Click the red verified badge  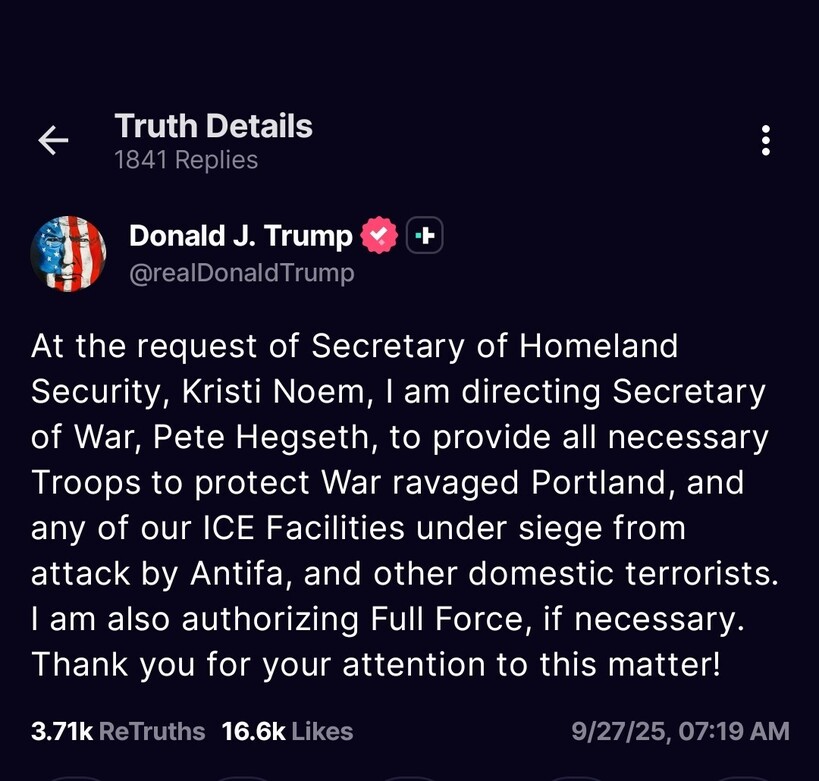(380, 236)
